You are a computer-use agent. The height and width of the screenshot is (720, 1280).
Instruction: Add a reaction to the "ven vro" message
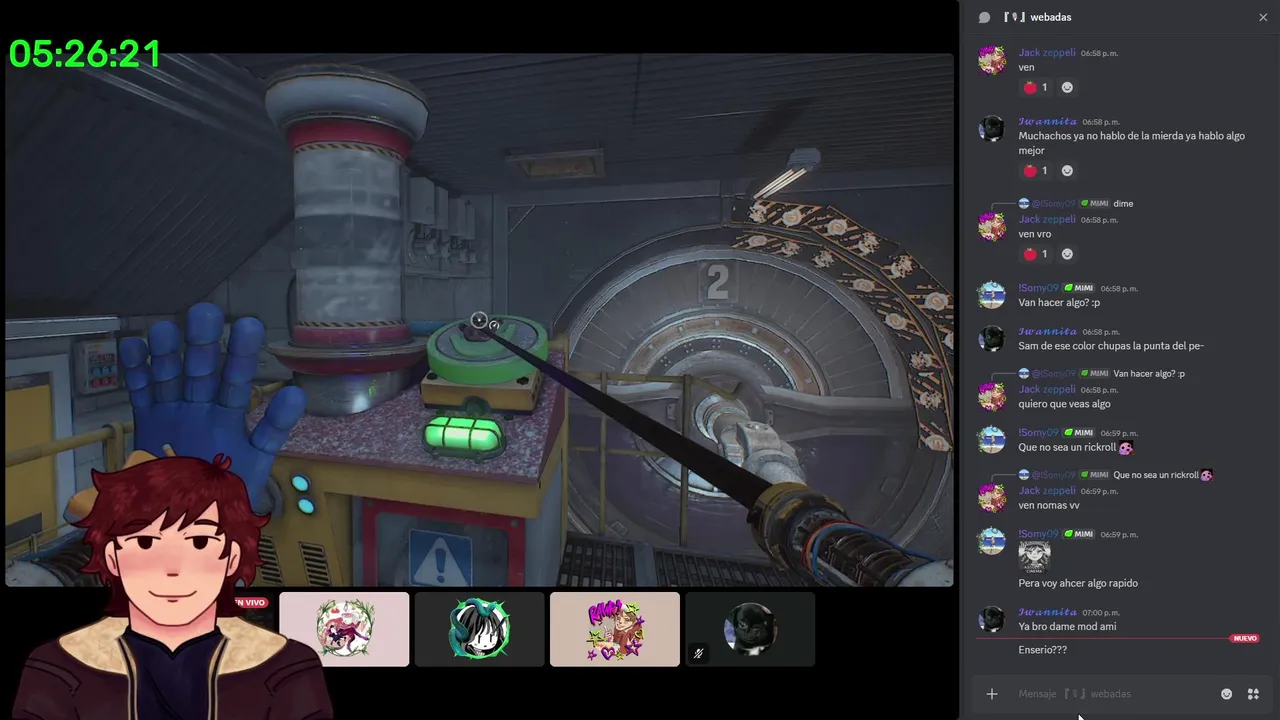click(1067, 254)
